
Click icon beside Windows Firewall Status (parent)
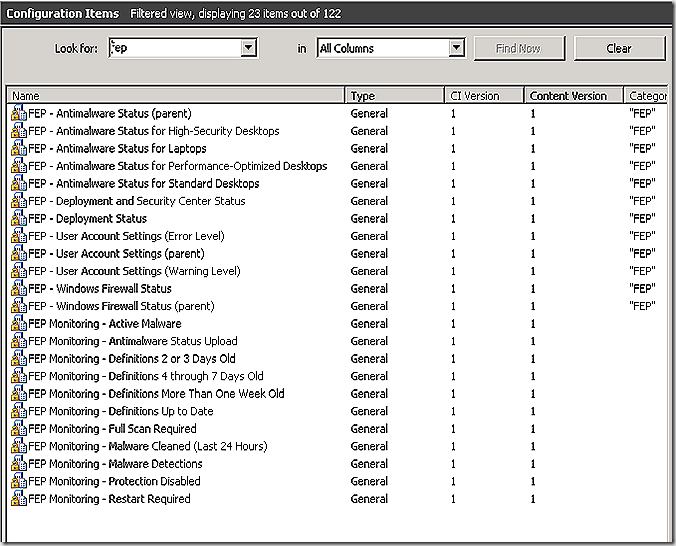tap(19, 306)
